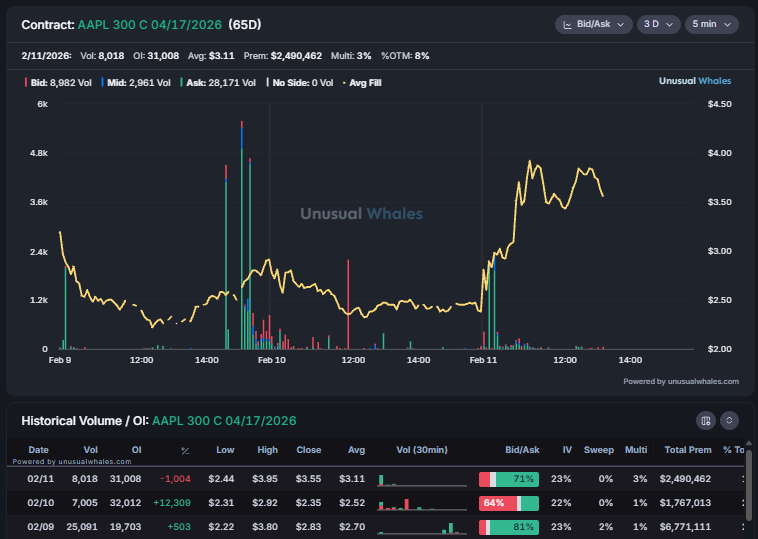This screenshot has height=539, width=758.
Task: Click the columns layout icon in Historical Volume
Action: [x=706, y=421]
